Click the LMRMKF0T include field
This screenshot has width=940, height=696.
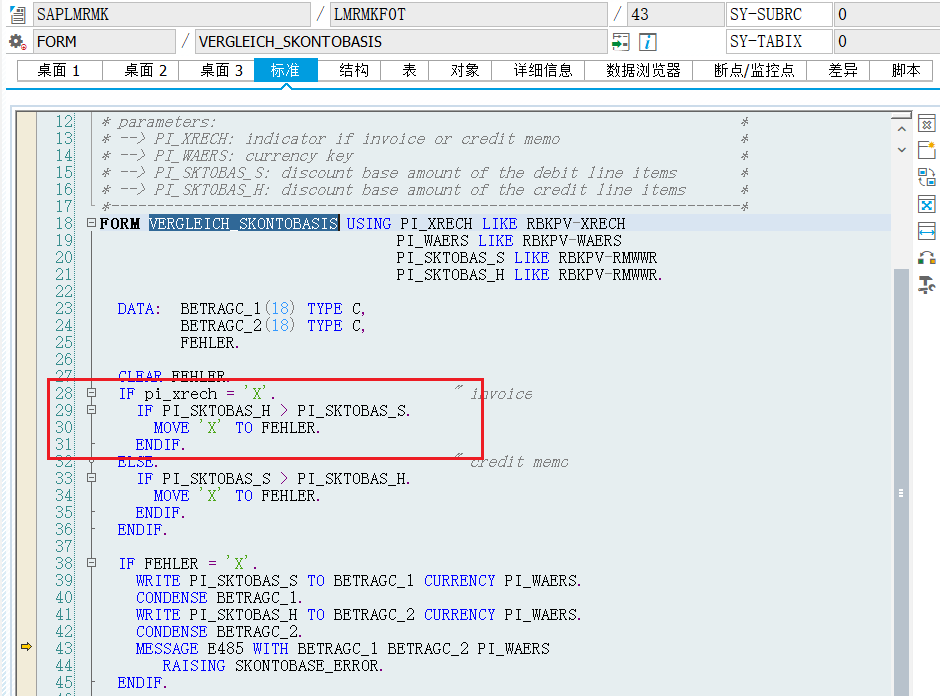pyautogui.click(x=468, y=14)
